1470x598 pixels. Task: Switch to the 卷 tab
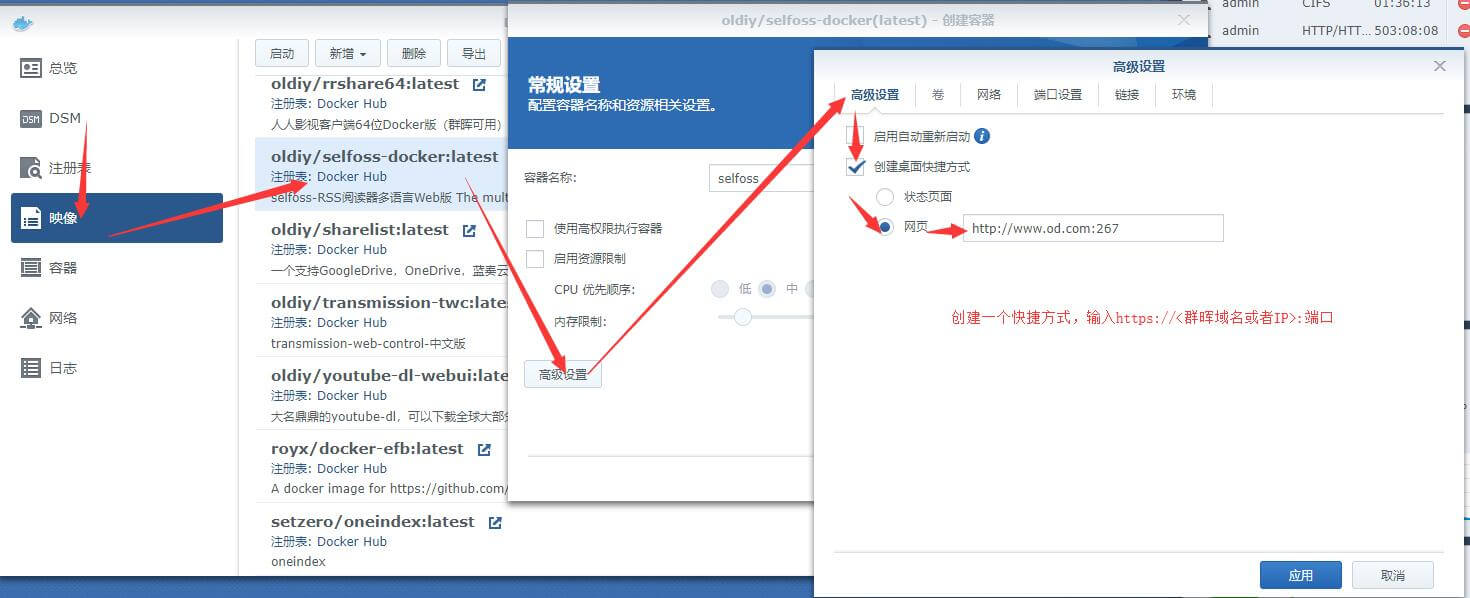click(x=938, y=95)
